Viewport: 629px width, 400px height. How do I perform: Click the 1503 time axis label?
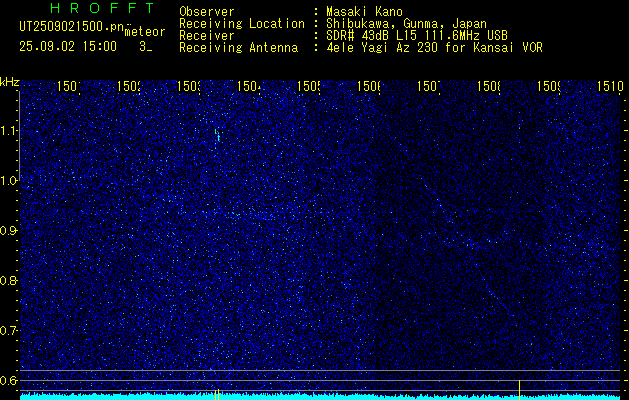(x=189, y=86)
